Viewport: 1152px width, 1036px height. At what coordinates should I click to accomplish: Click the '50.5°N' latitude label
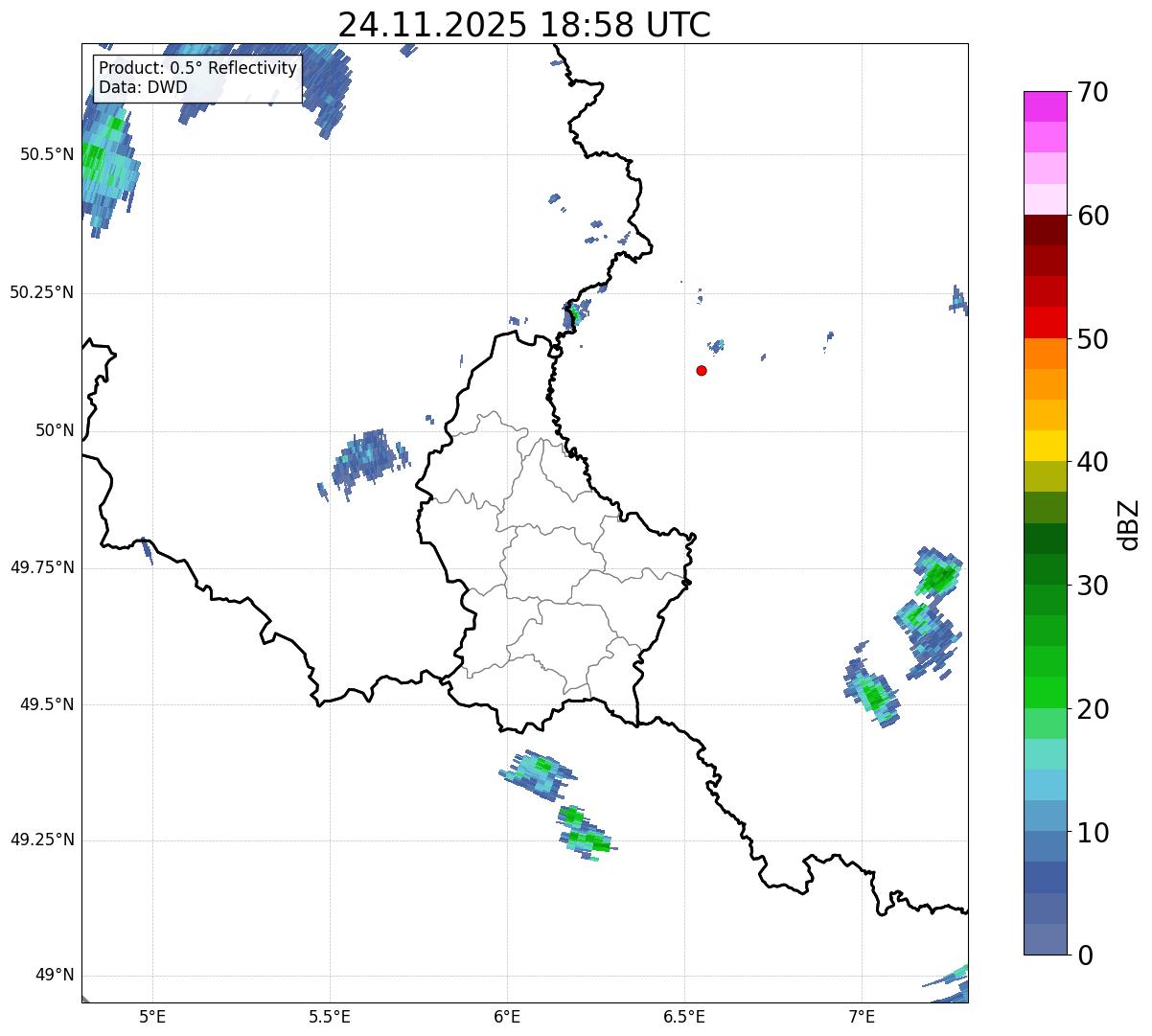pyautogui.click(x=47, y=154)
